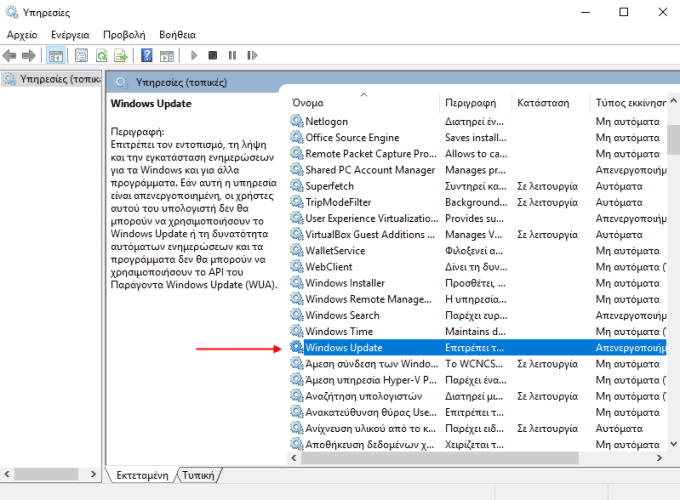Screen dimensions: 680x500
Task: Click the gear icon beside TripModeFilter
Action: click(297, 202)
